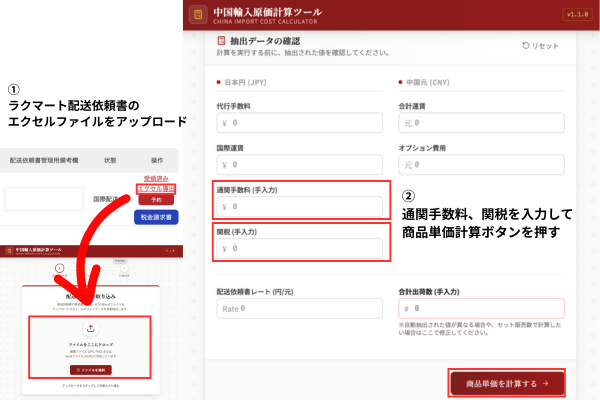Image resolution: width=600 pixels, height=400 pixels.
Task: Click the 配送依頼書管理用備考欄 column header
Action: (x=44, y=160)
